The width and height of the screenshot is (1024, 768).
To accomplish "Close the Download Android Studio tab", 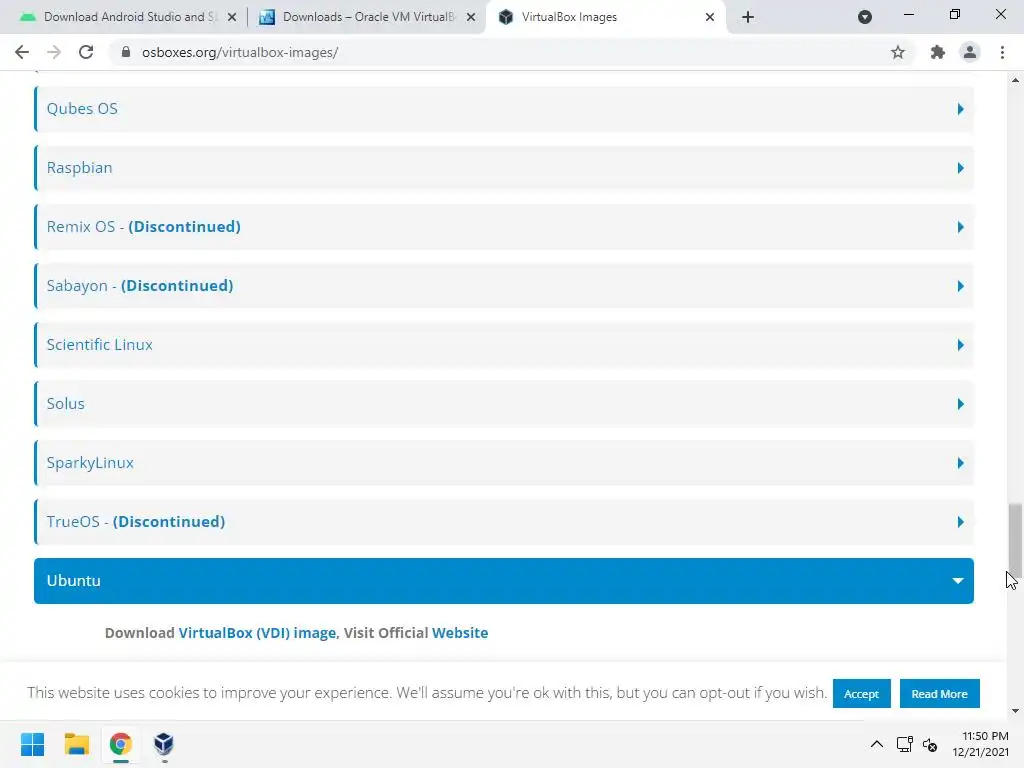I will tap(232, 17).
